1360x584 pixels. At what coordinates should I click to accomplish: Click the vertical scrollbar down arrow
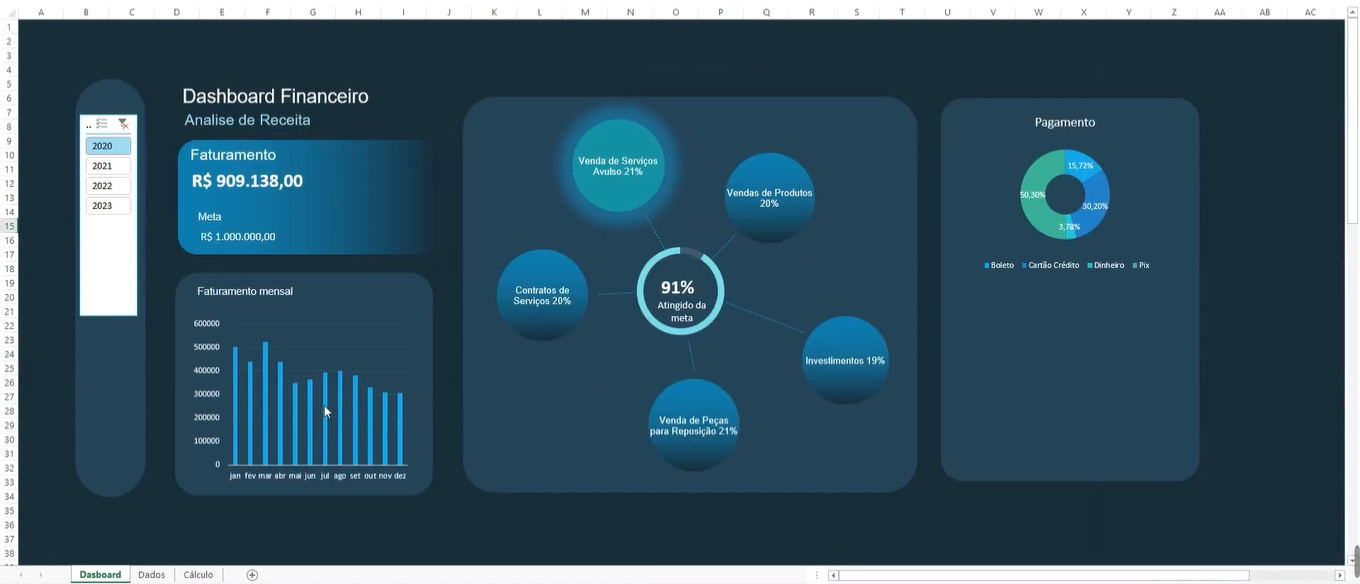[x=1353, y=558]
